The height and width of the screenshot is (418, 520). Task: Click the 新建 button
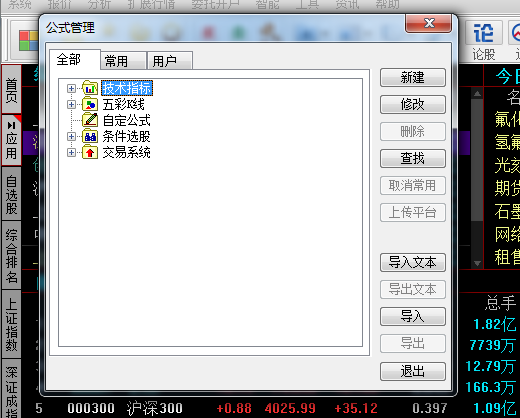click(x=413, y=77)
